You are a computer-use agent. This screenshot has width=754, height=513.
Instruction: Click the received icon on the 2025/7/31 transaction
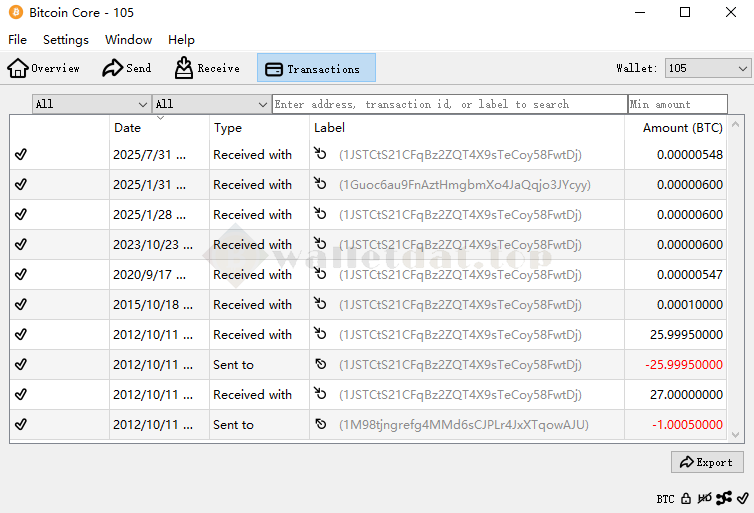(x=320, y=155)
